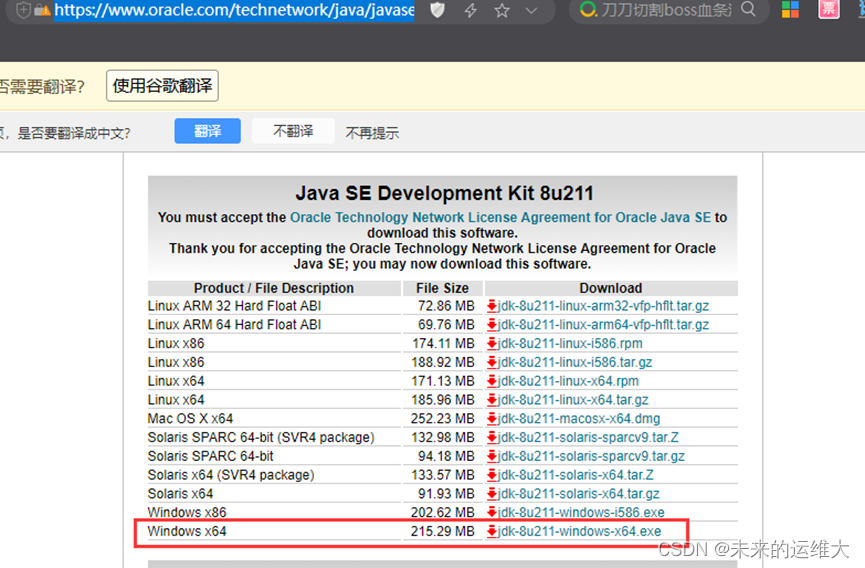This screenshot has height=568, width=865.
Task: Click the lightning bolt speed mode icon
Action: pos(471,10)
